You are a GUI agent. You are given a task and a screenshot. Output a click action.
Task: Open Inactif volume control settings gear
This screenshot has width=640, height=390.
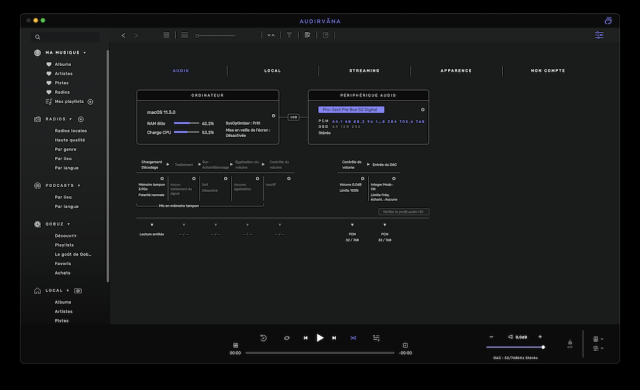click(289, 178)
